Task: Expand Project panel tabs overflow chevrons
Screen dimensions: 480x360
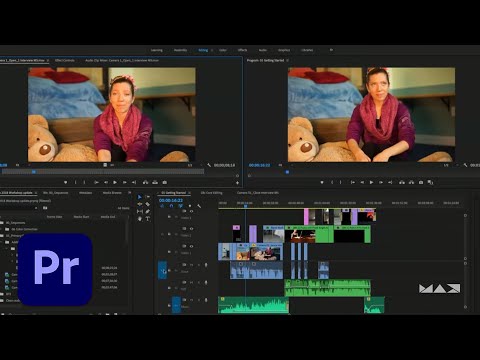Action: (130, 193)
